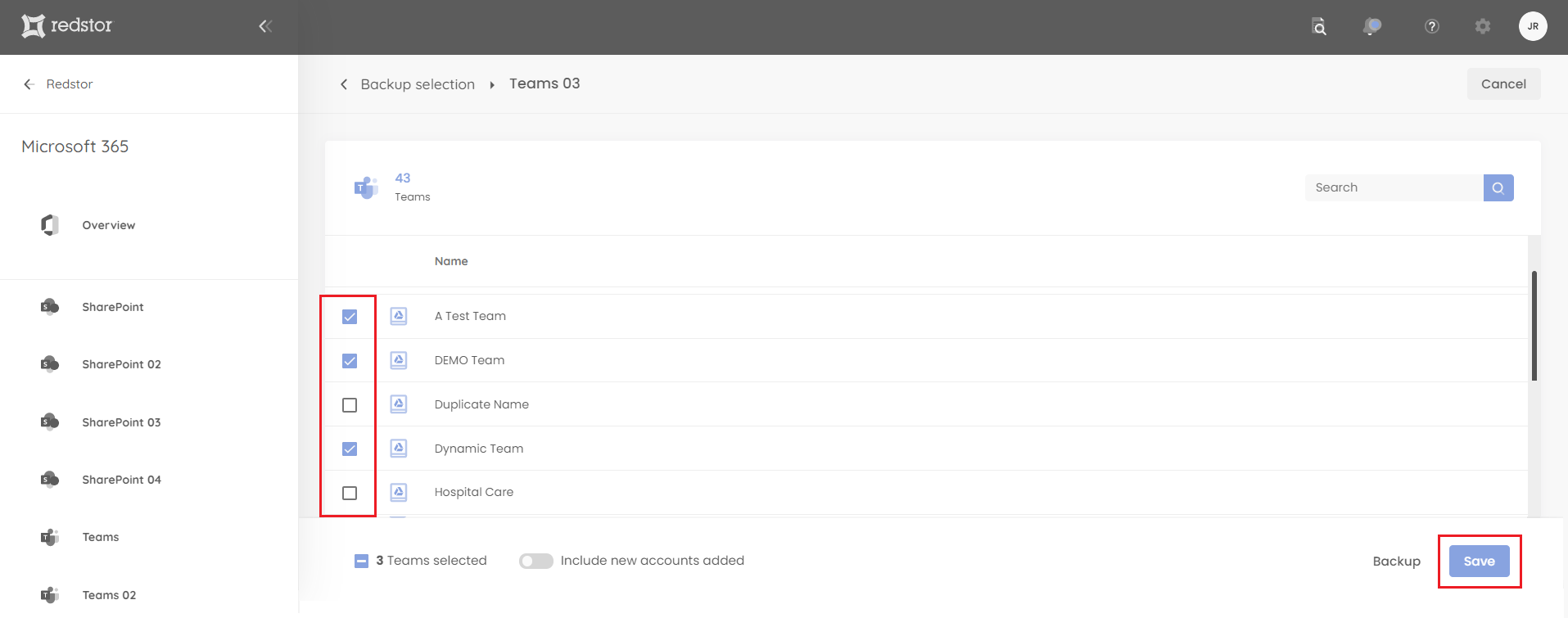The image size is (1568, 618).
Task: Check the Duplicate Name checkbox
Action: click(x=350, y=405)
